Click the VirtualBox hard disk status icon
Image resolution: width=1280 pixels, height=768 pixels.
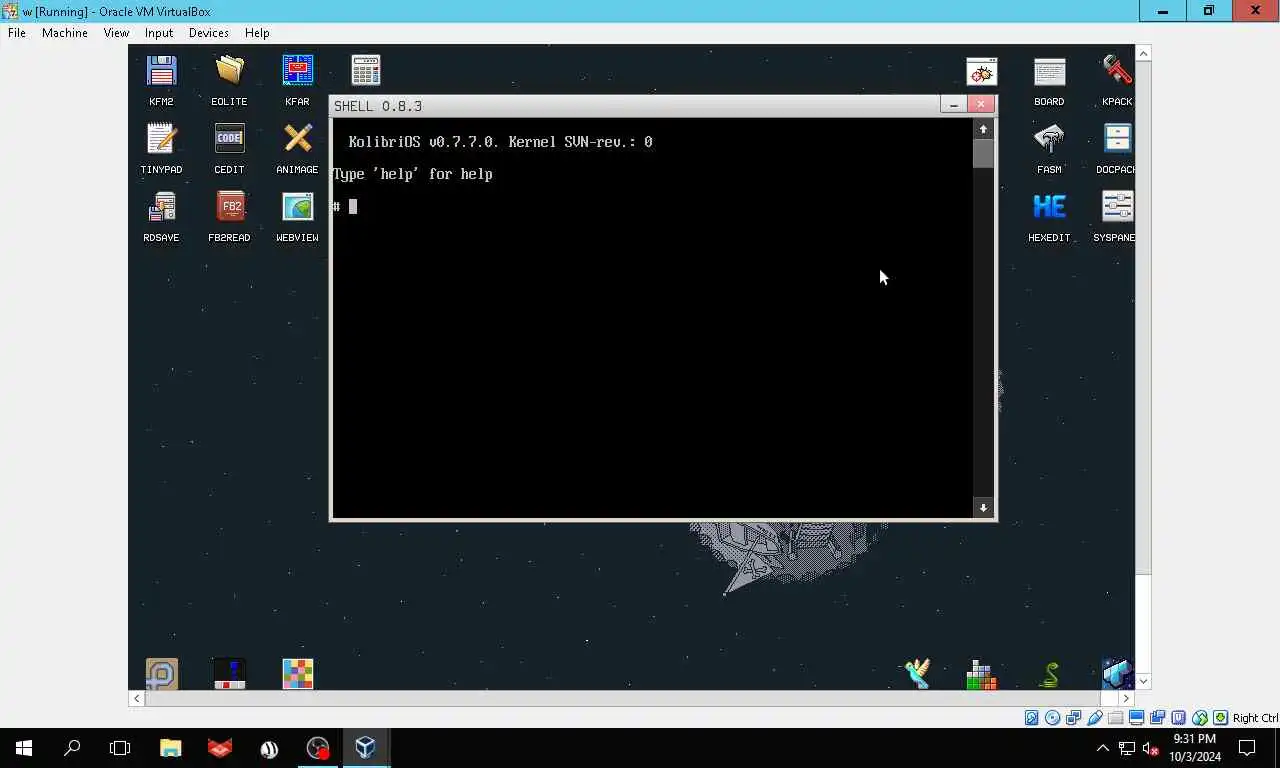click(1031, 718)
